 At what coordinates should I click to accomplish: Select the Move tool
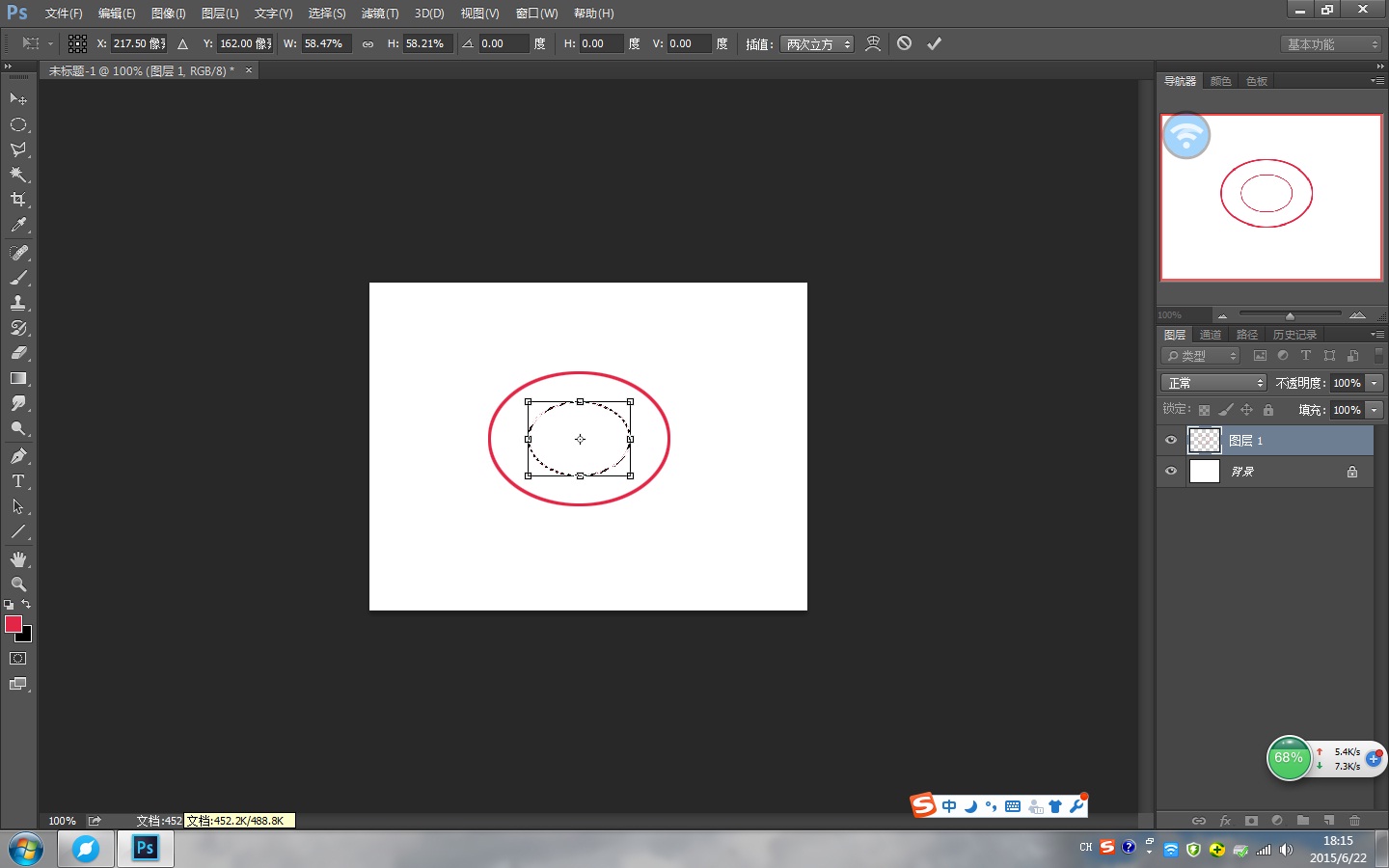tap(18, 98)
